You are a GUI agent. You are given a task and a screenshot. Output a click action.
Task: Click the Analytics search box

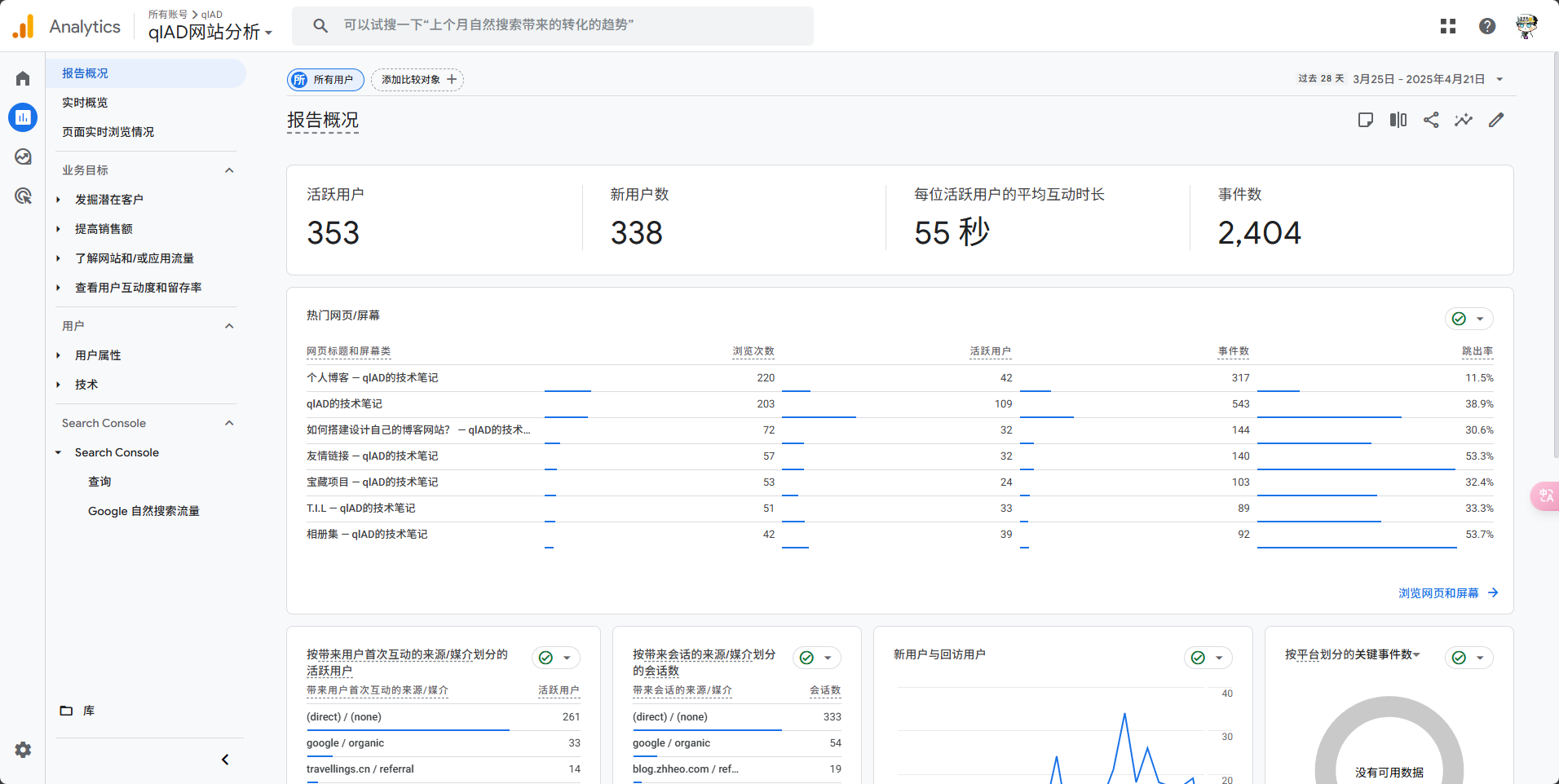pyautogui.click(x=553, y=25)
